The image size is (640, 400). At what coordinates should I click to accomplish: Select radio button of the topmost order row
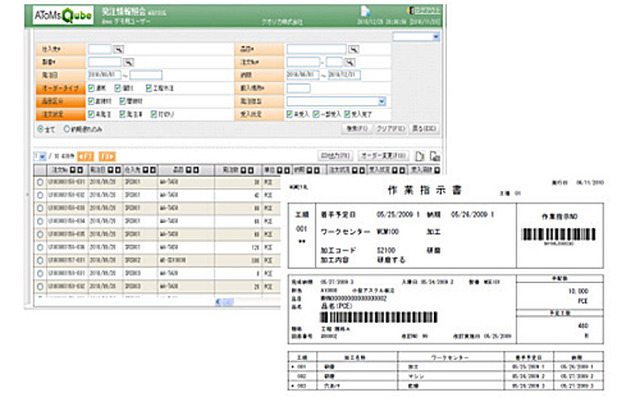coord(40,182)
